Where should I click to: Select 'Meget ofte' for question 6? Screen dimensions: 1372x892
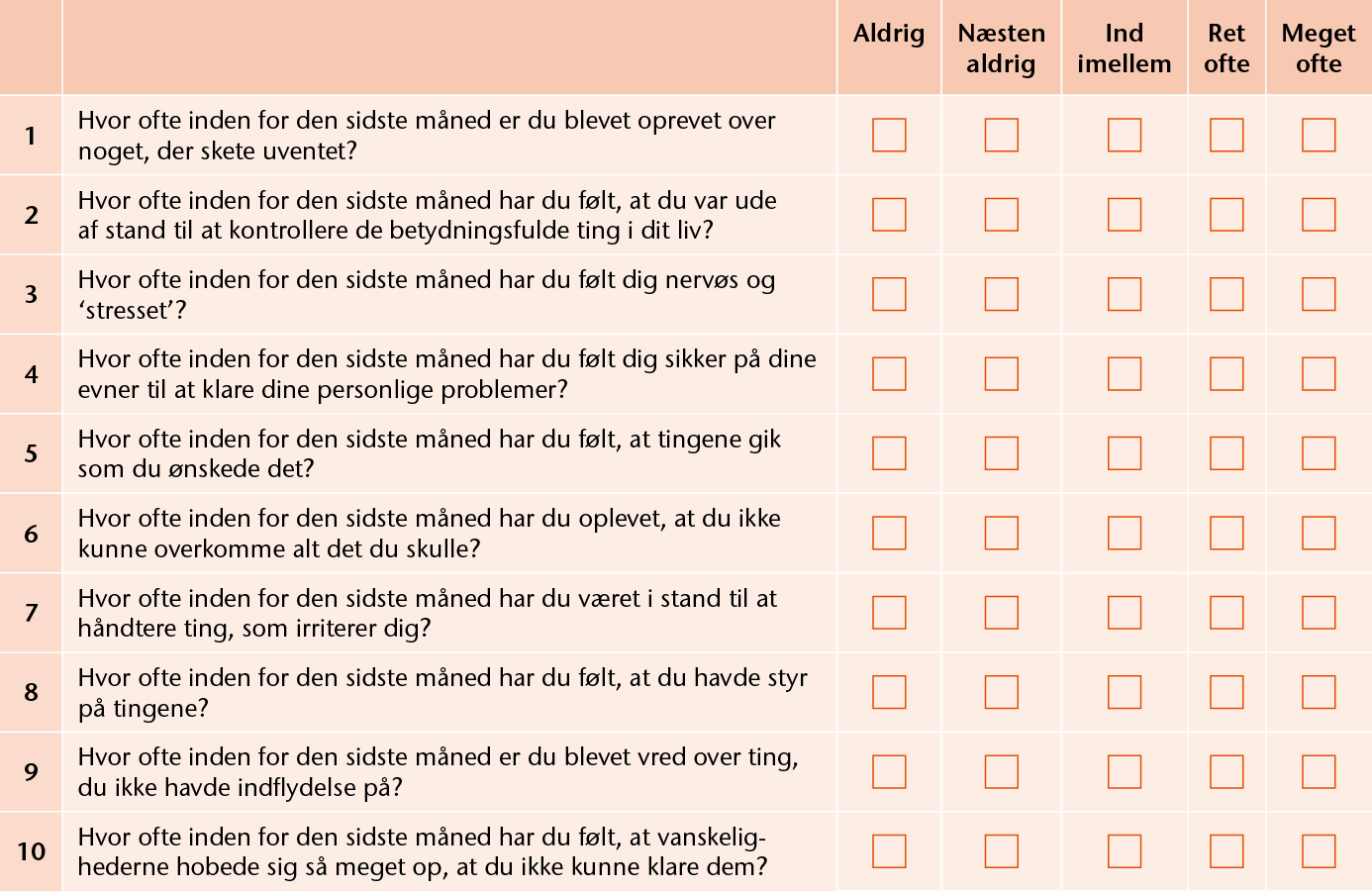(x=1319, y=533)
